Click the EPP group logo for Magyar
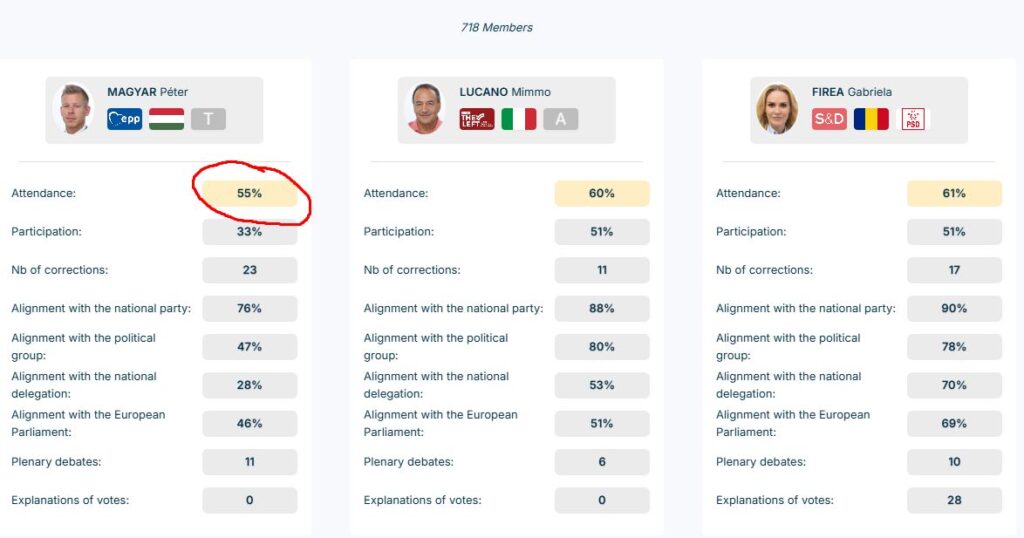The image size is (1024, 538). pyautogui.click(x=125, y=120)
